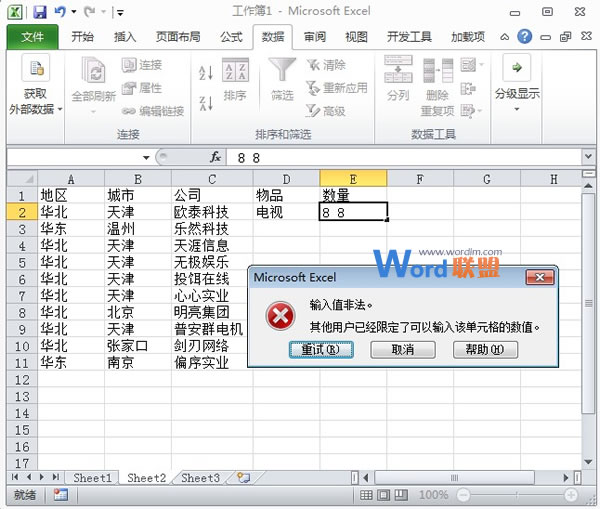The width and height of the screenshot is (600, 509).
Task: Click the 100% zoom level
Action: coord(433,495)
